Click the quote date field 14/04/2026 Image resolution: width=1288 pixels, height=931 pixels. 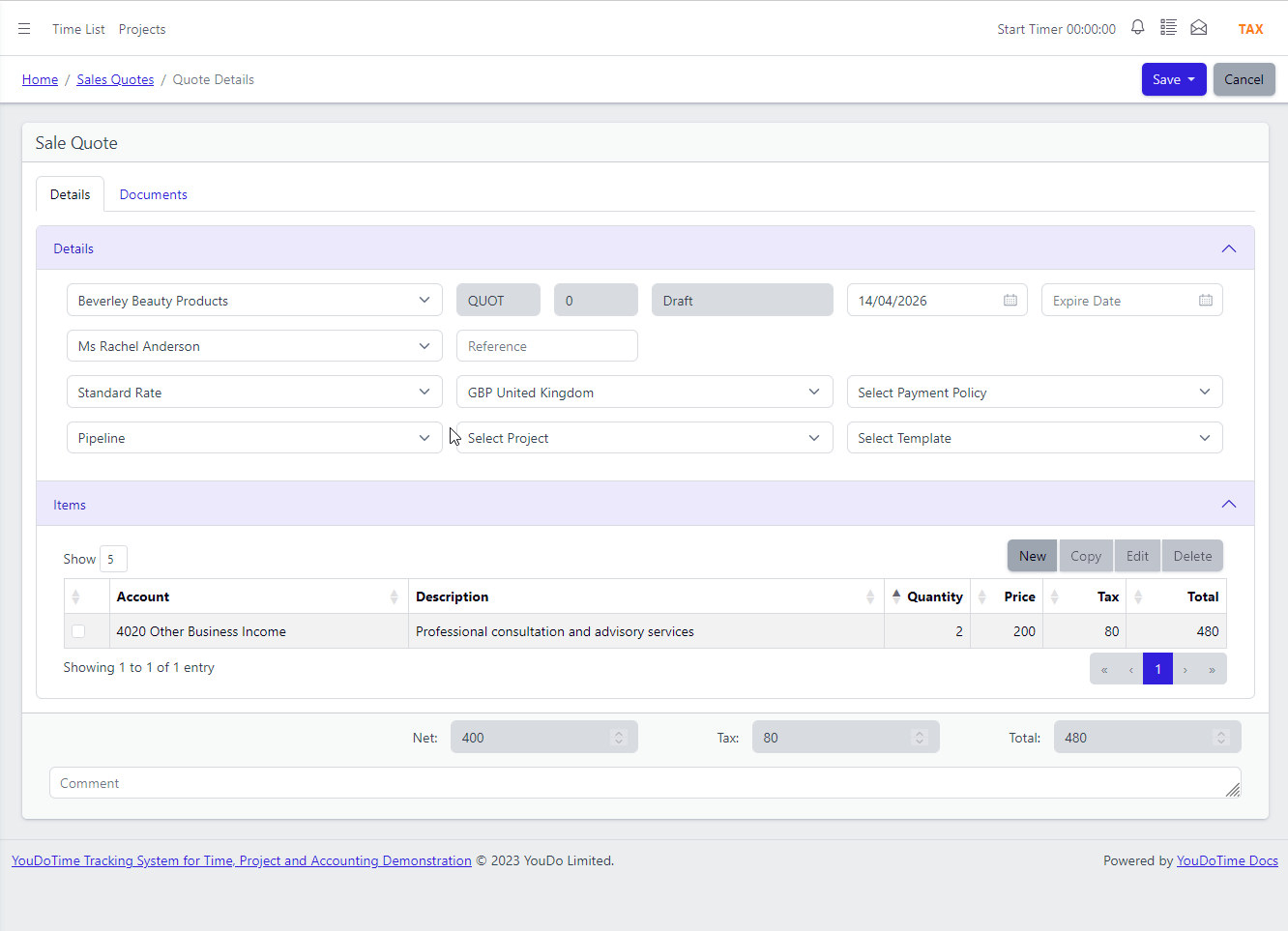point(937,301)
